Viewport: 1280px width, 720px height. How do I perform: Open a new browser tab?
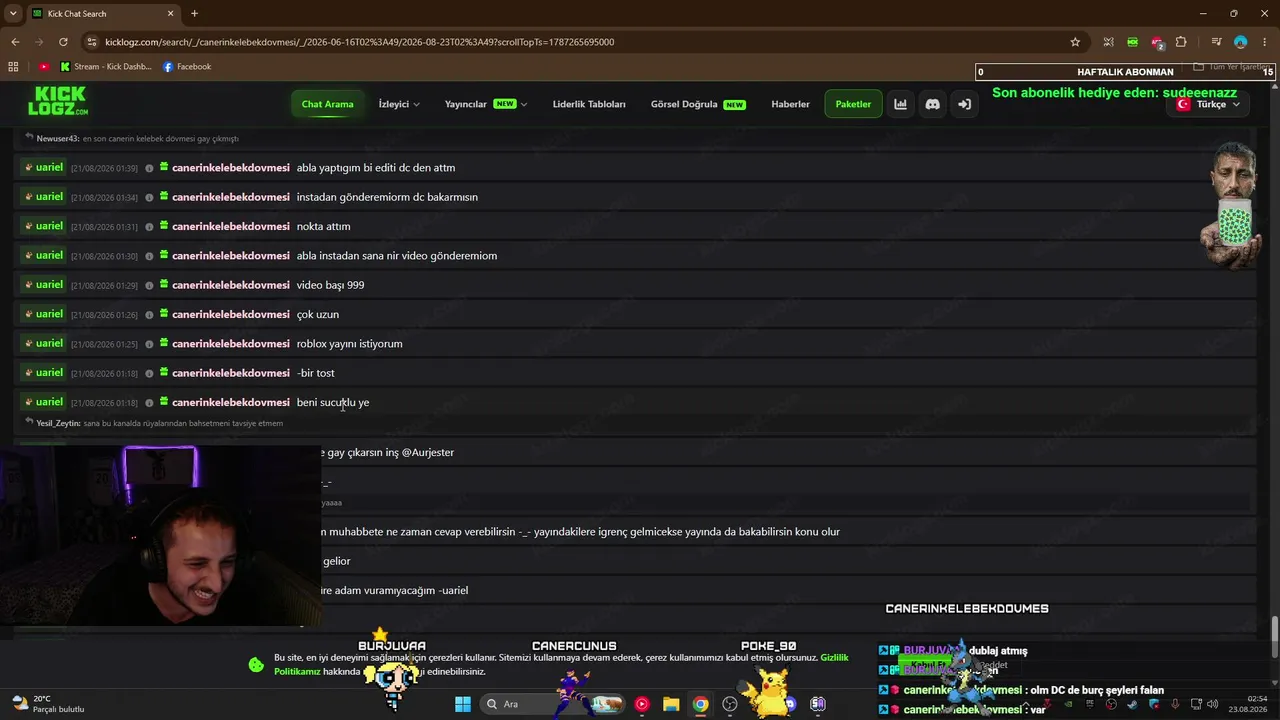pos(194,14)
